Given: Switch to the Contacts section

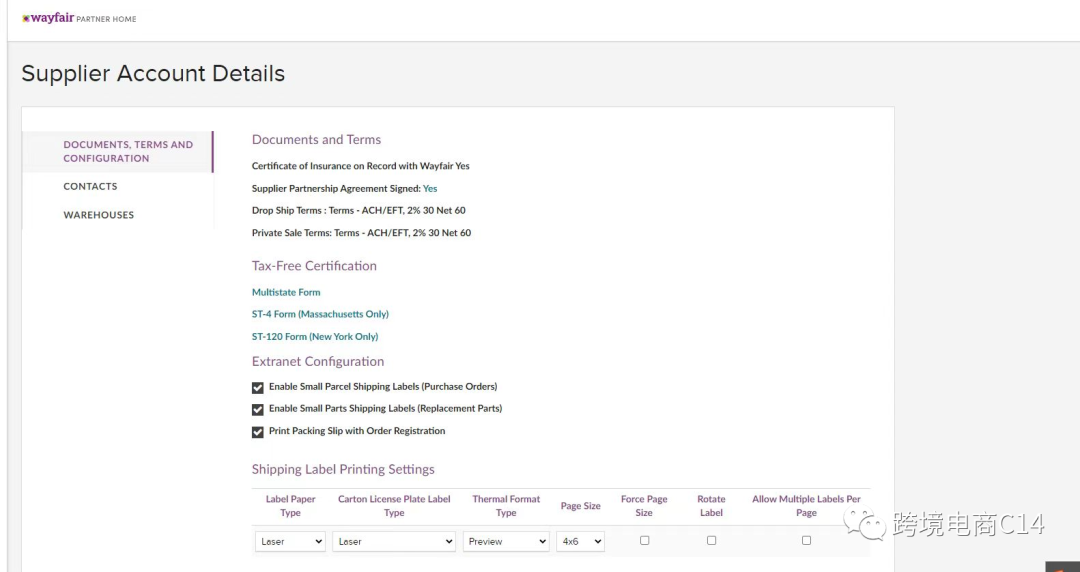Looking at the screenshot, I should tap(90, 187).
